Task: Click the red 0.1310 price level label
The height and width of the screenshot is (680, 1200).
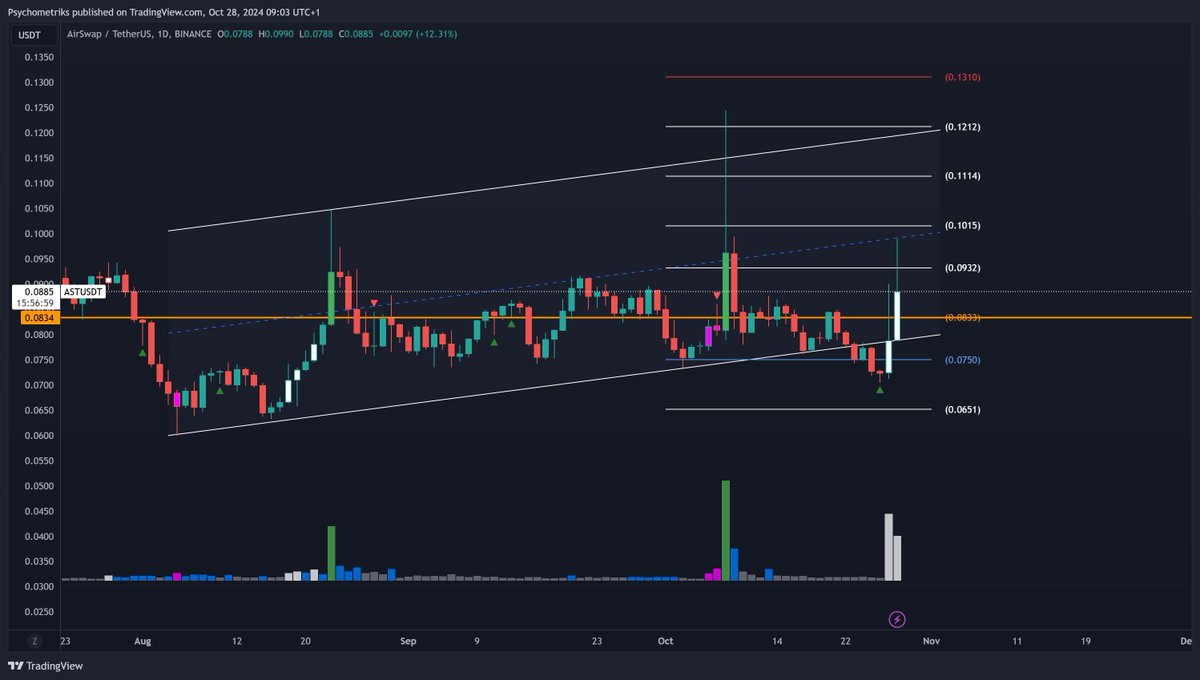Action: pyautogui.click(x=962, y=76)
